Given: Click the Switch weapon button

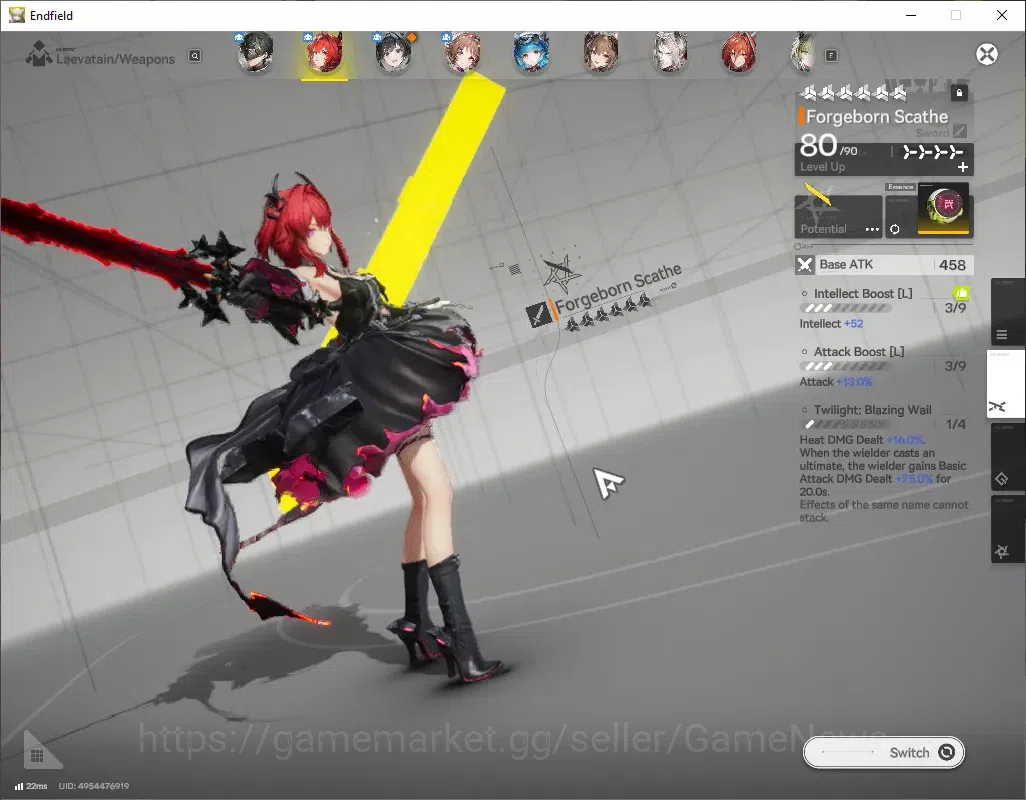Looking at the screenshot, I should pyautogui.click(x=883, y=752).
